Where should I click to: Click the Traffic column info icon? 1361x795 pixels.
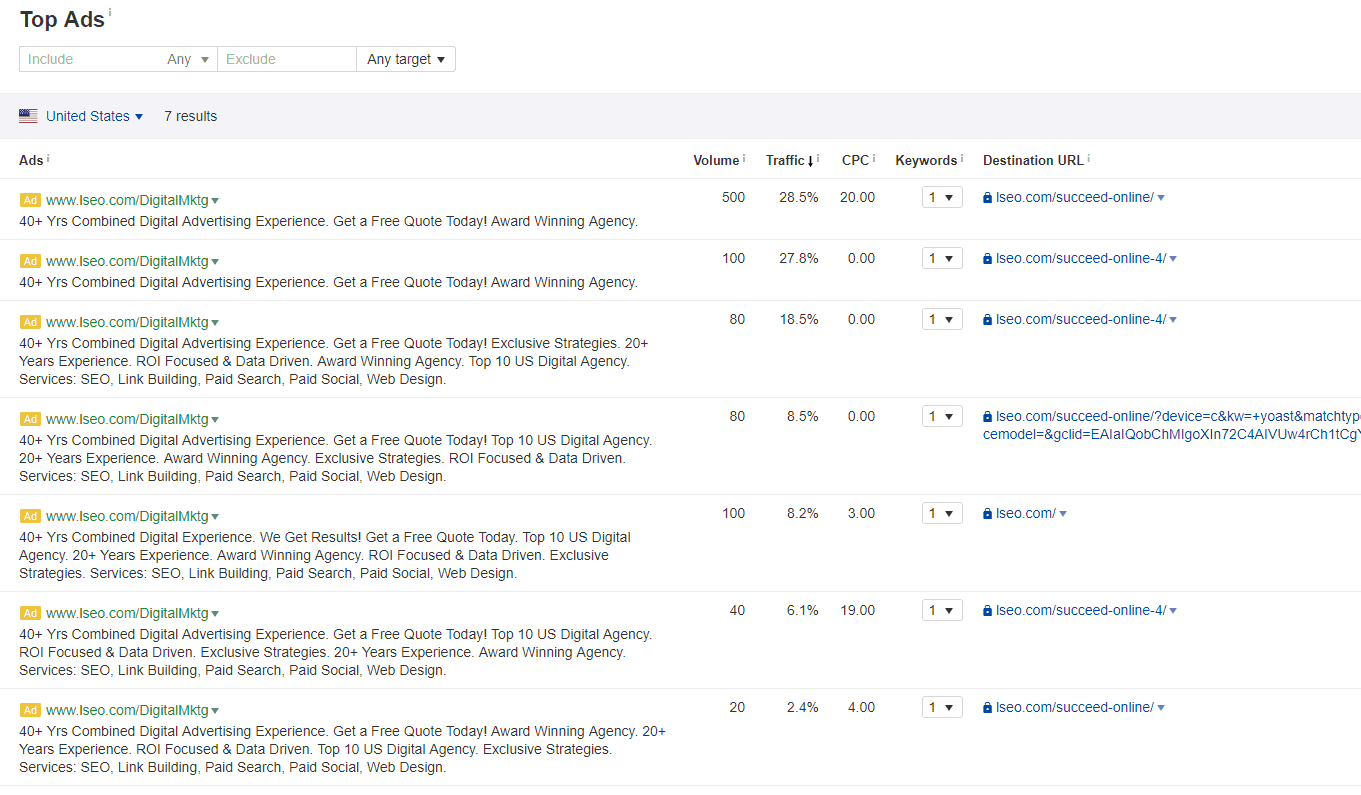817,156
